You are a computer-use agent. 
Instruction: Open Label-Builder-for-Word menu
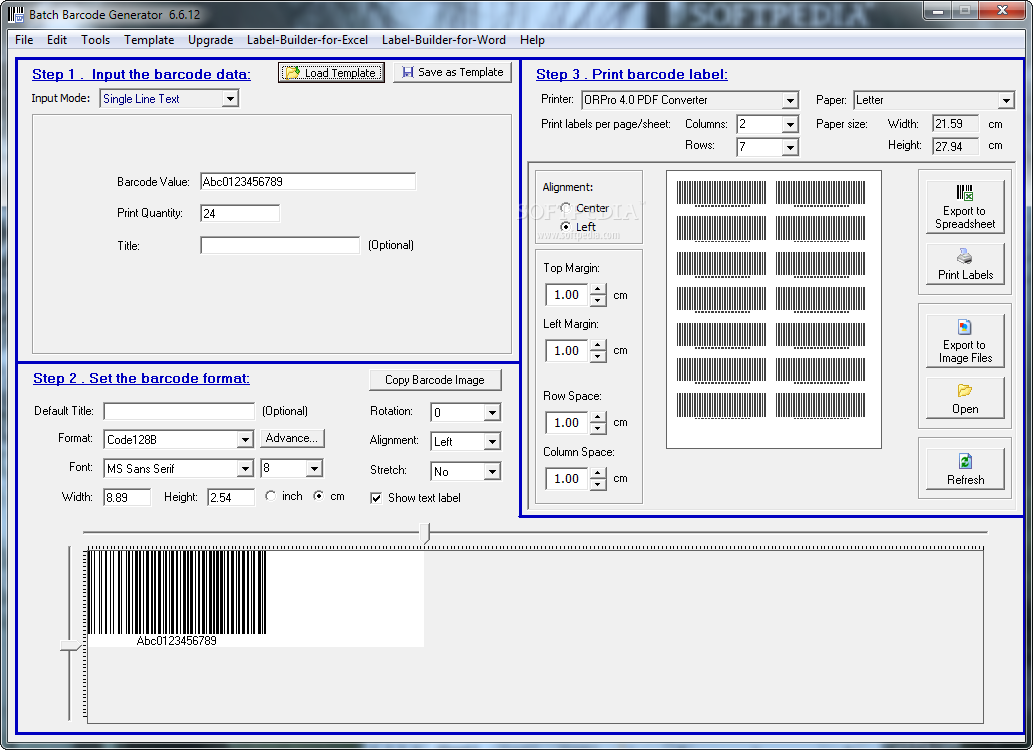click(443, 40)
